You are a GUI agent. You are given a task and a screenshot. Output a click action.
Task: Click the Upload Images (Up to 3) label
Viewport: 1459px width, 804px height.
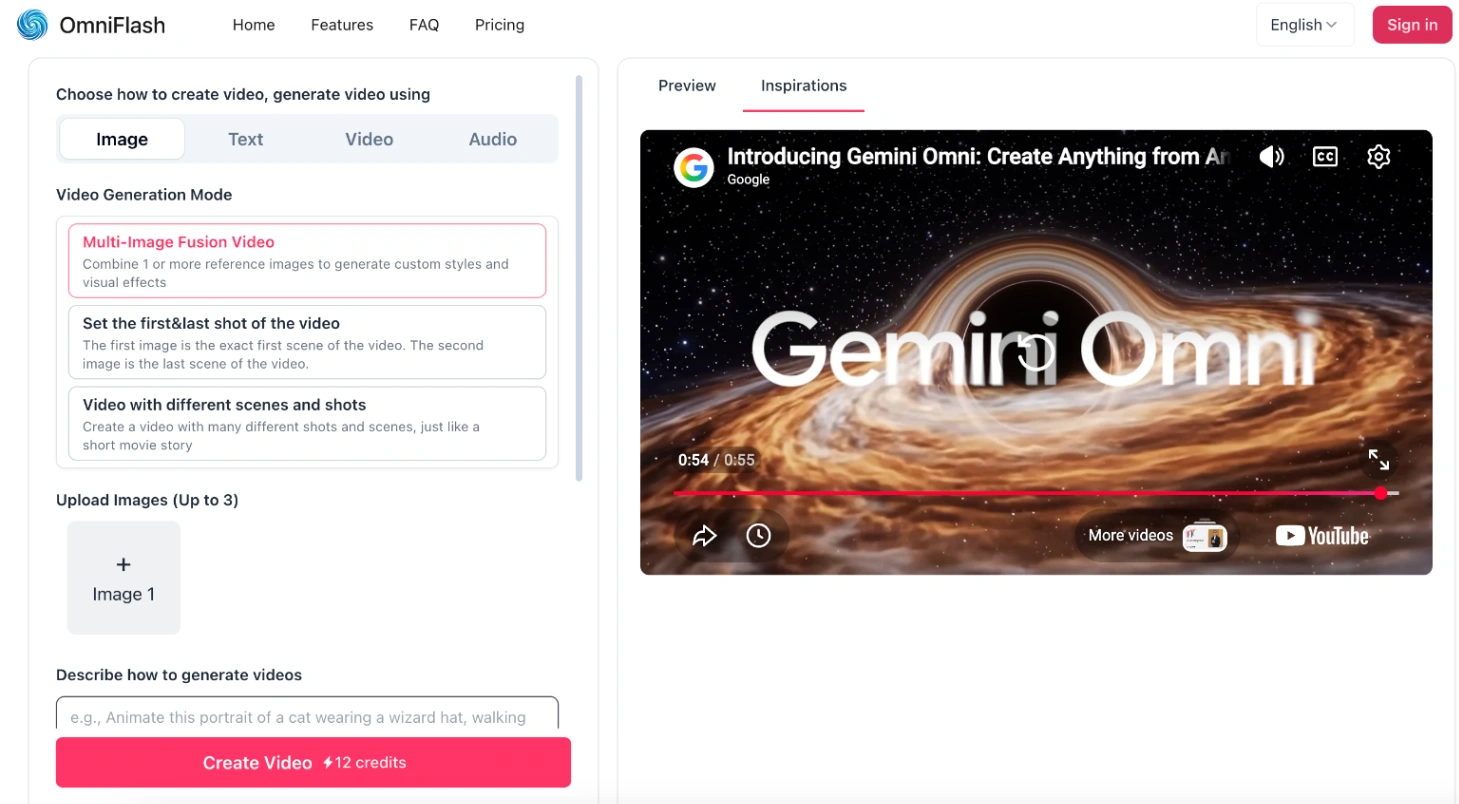pos(147,500)
